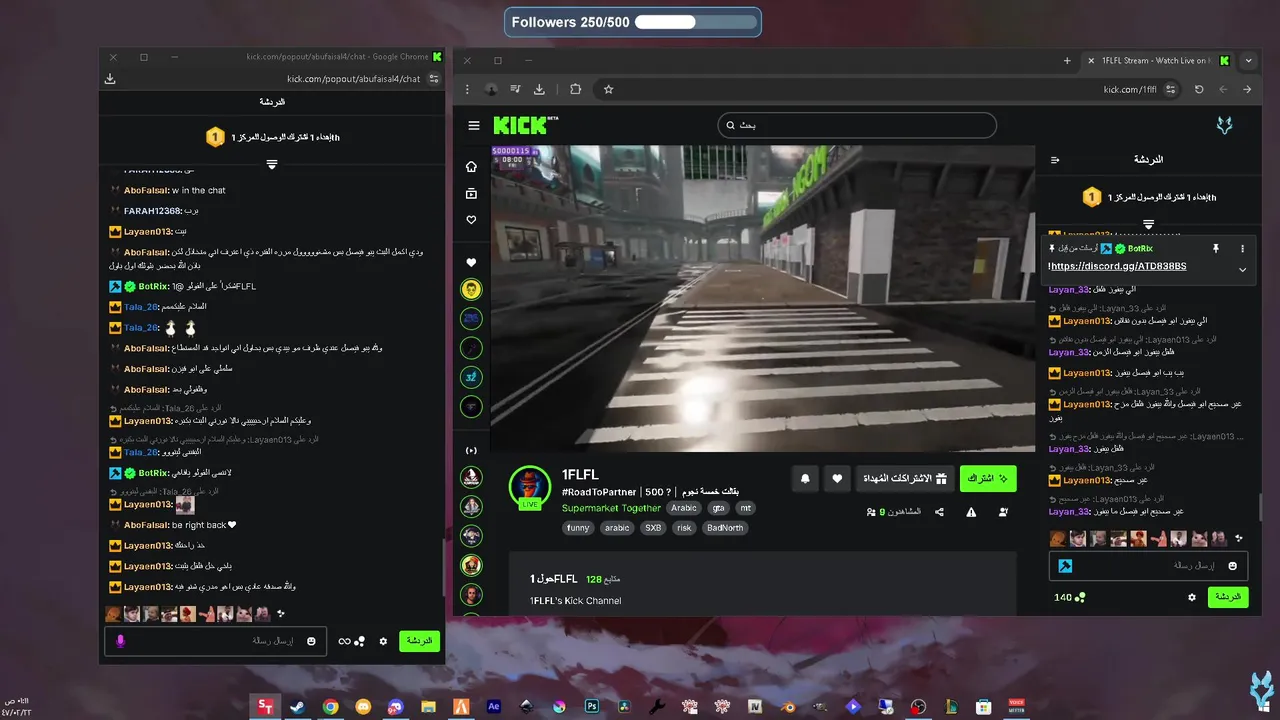Follow 1FLFL with the heart button
The width and height of the screenshot is (1280, 720).
(x=837, y=479)
